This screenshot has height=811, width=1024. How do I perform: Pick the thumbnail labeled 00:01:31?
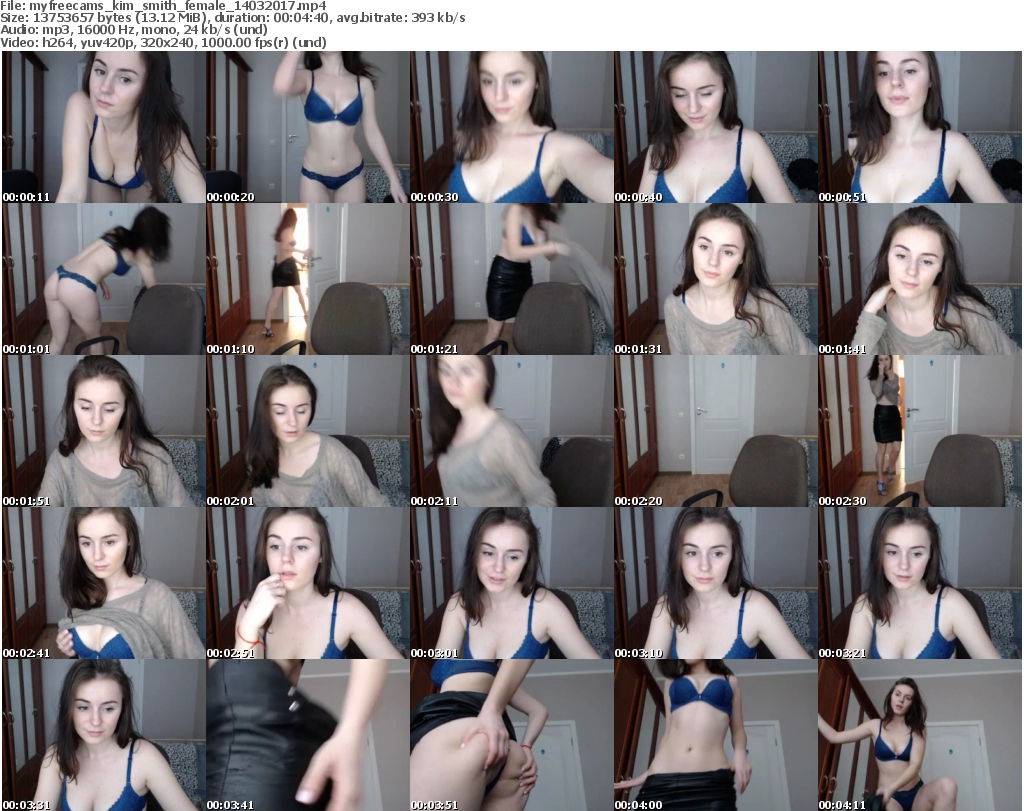tap(716, 279)
